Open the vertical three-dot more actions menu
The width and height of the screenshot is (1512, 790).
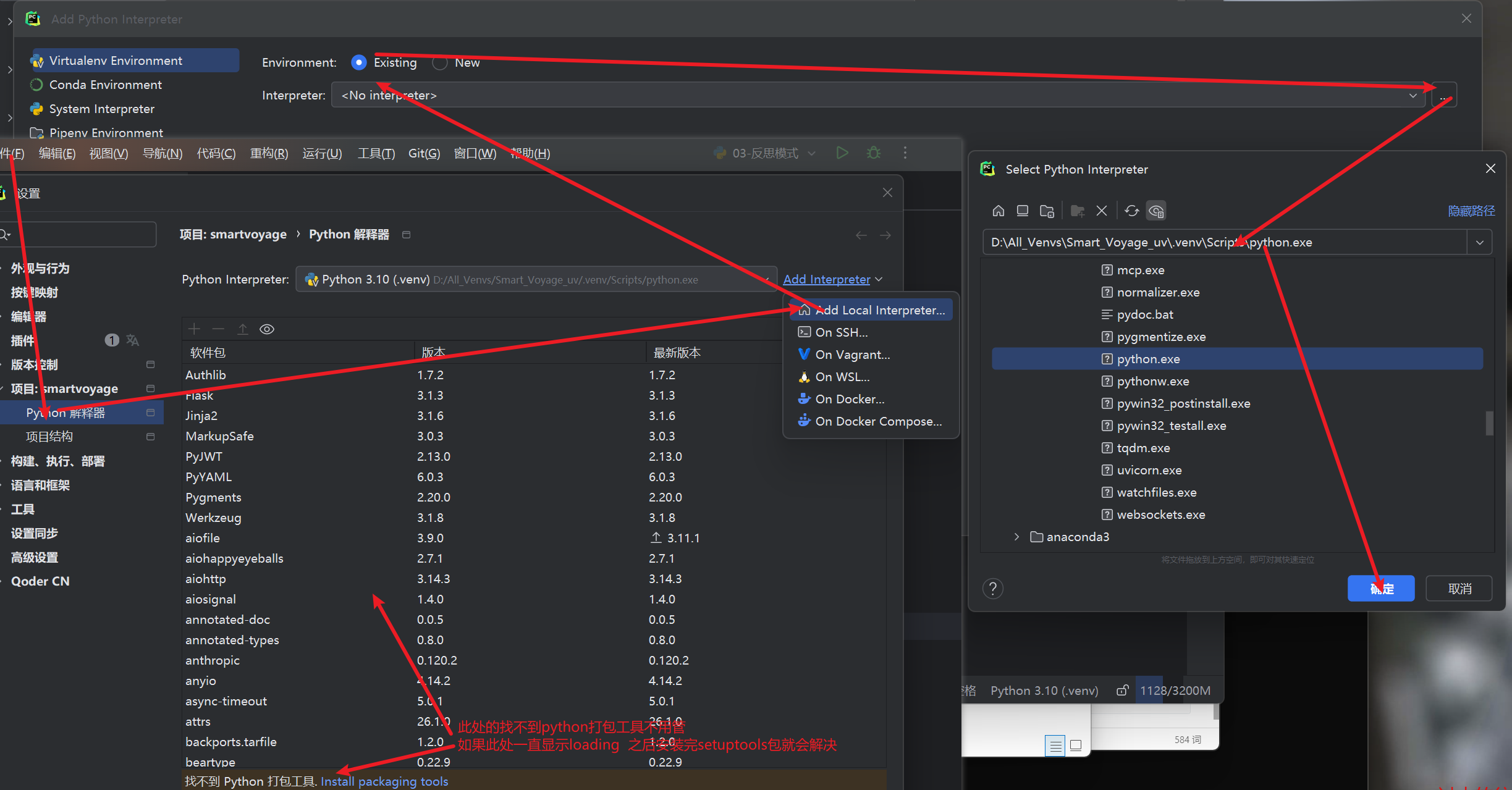905,153
